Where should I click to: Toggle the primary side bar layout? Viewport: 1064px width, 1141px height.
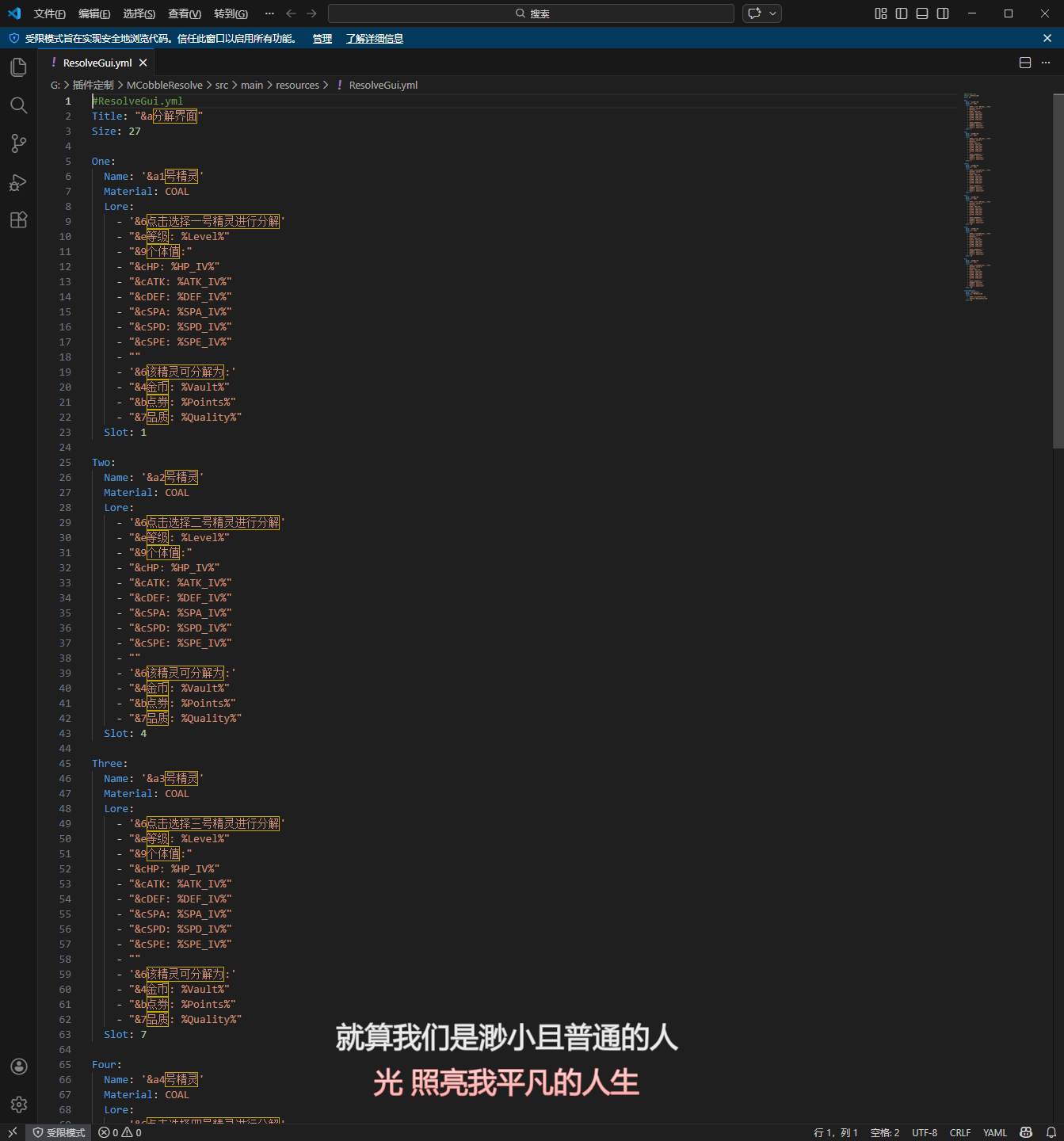click(x=902, y=13)
